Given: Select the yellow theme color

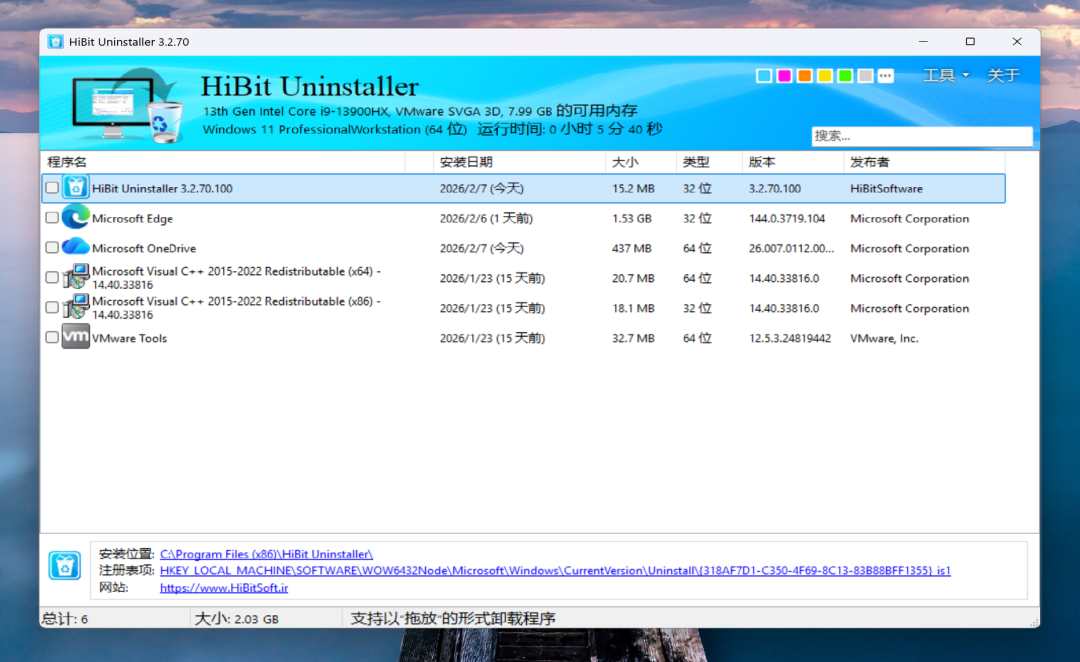Looking at the screenshot, I should point(824,76).
